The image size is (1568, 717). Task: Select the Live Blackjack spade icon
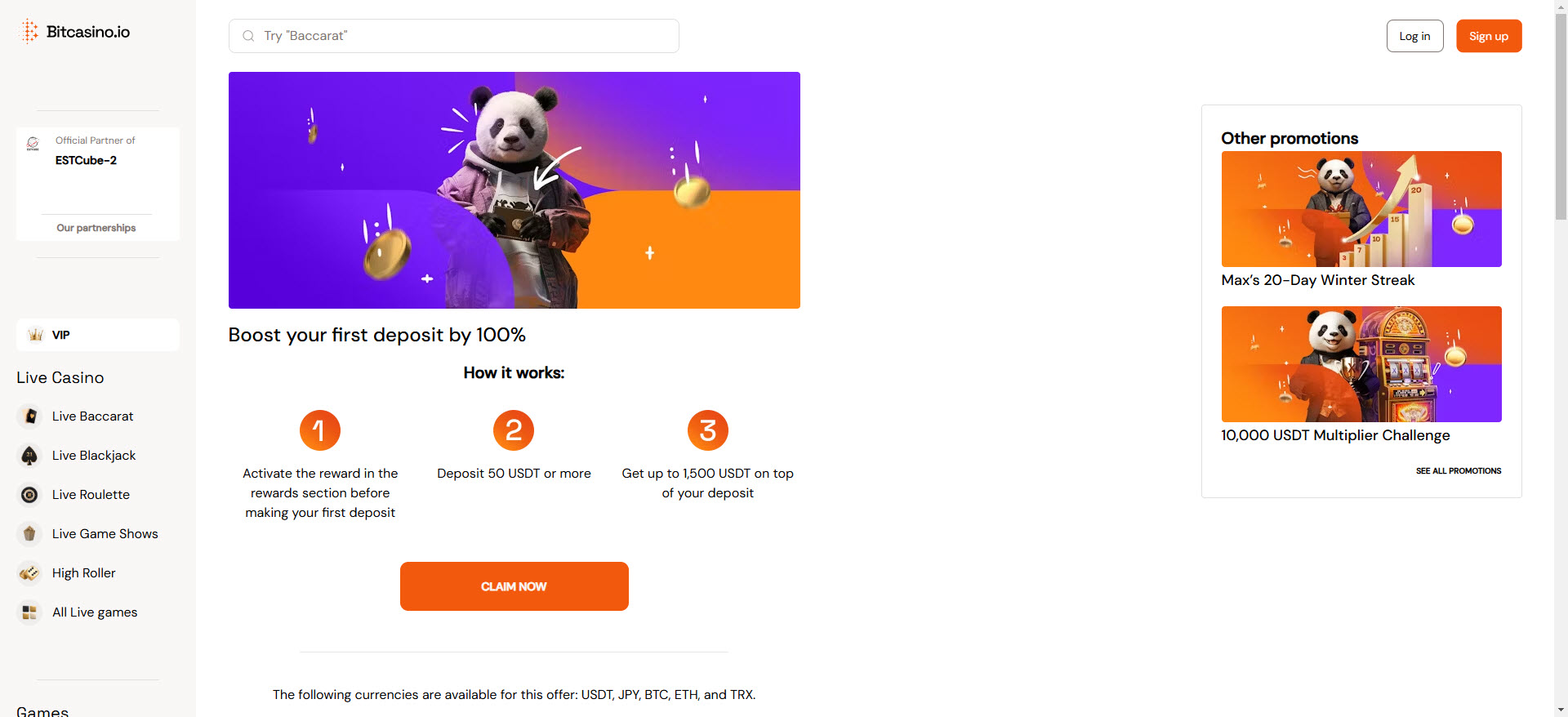(29, 455)
